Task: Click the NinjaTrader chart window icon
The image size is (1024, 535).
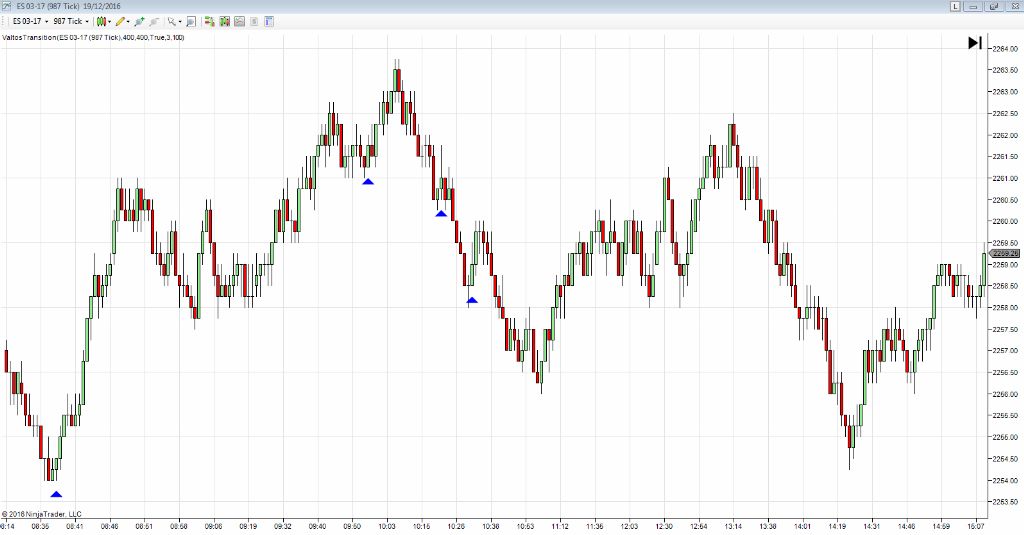Action: pos(8,6)
